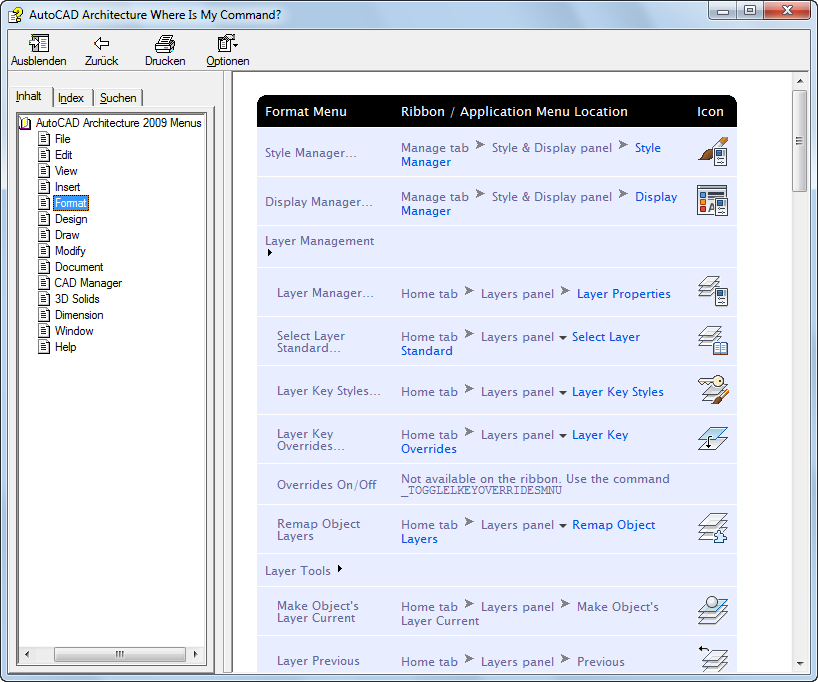Screen dimensions: 818x682
Task: Click Make Object's Layer Current icon
Action: (x=713, y=610)
